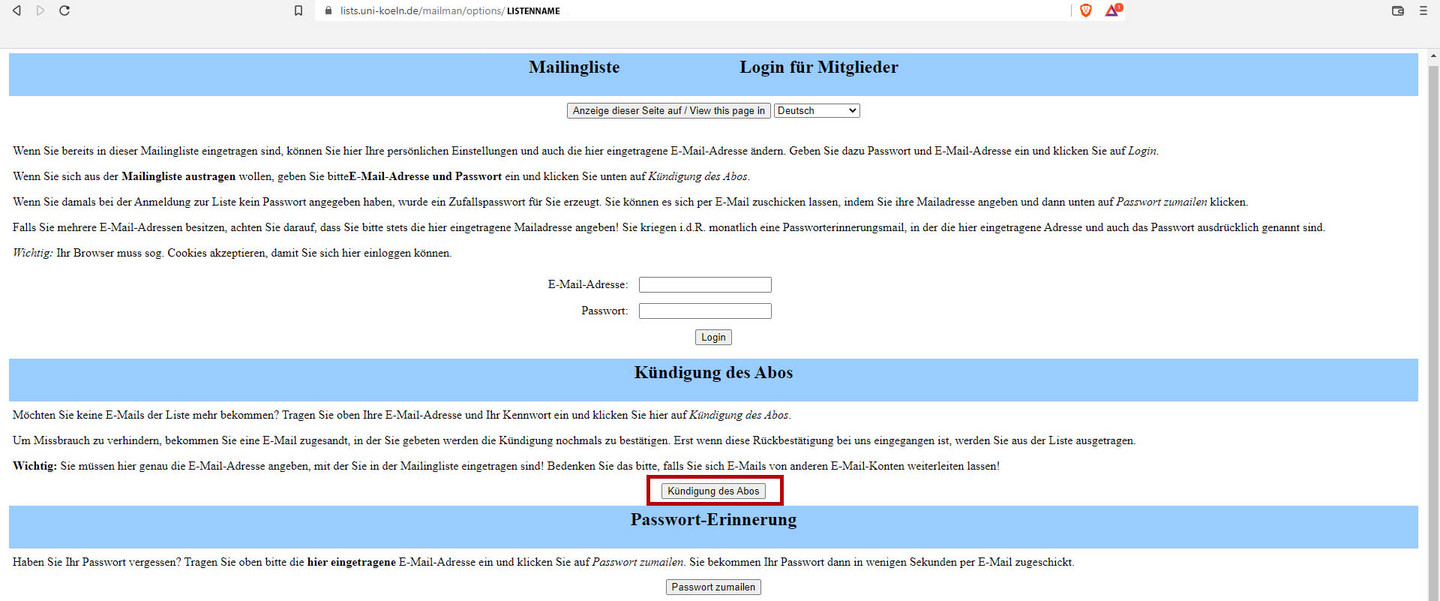Click the 'E-Mail-Adresse:' label

click(x=588, y=285)
